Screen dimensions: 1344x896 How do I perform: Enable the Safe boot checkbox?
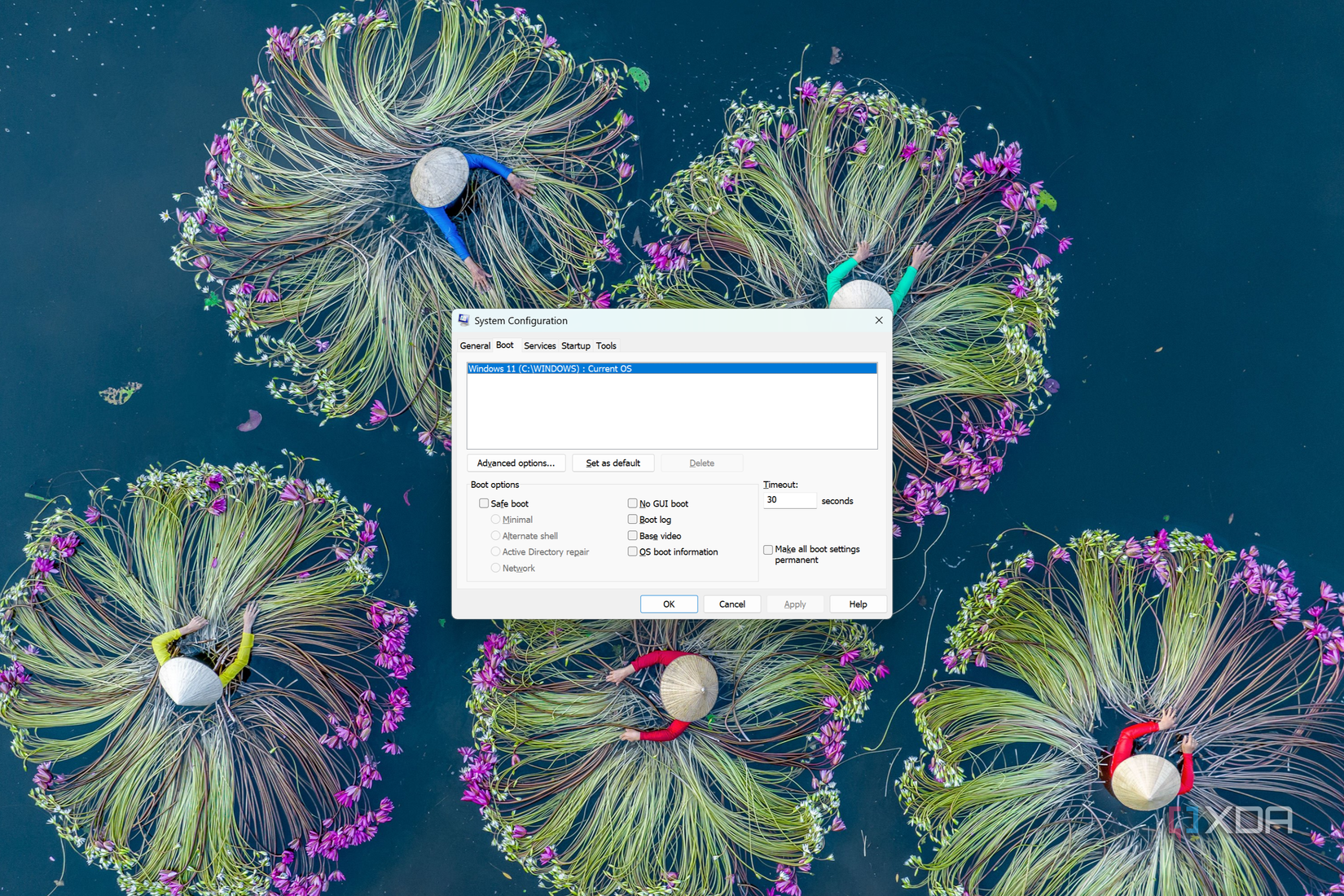pos(484,503)
